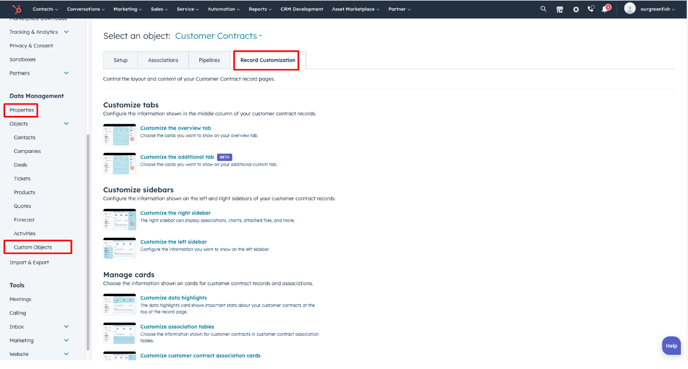Click the user avatar picture
Image resolution: width=688 pixels, height=369 pixels.
[x=630, y=8]
